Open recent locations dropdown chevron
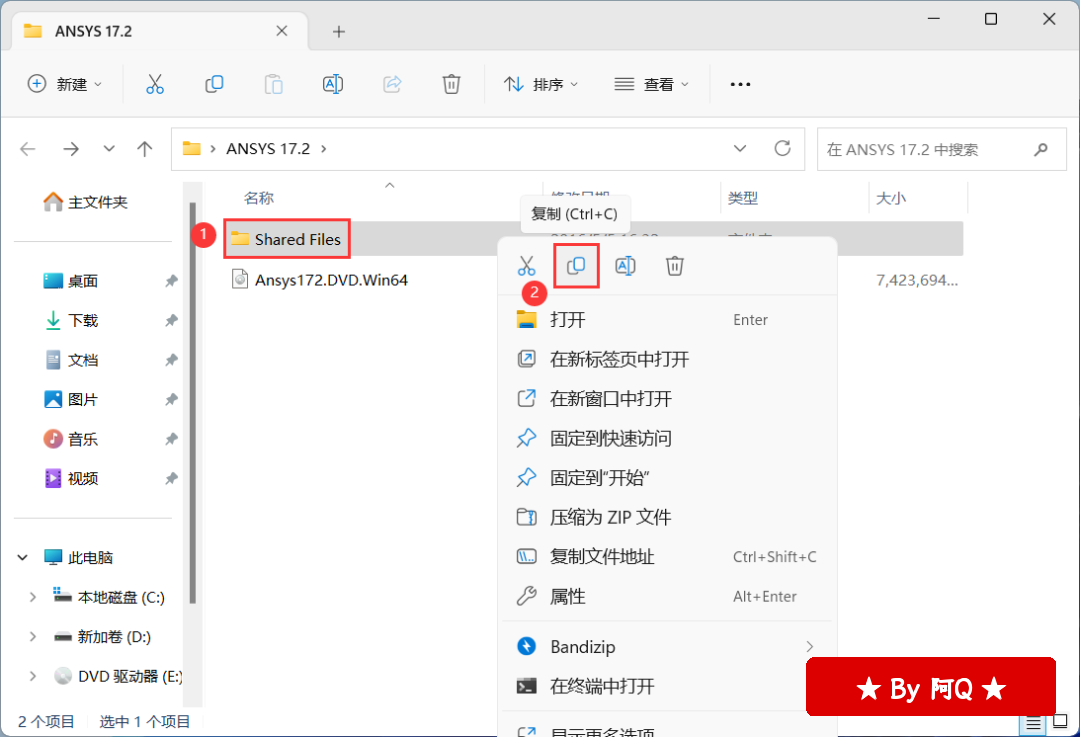 tap(109, 148)
